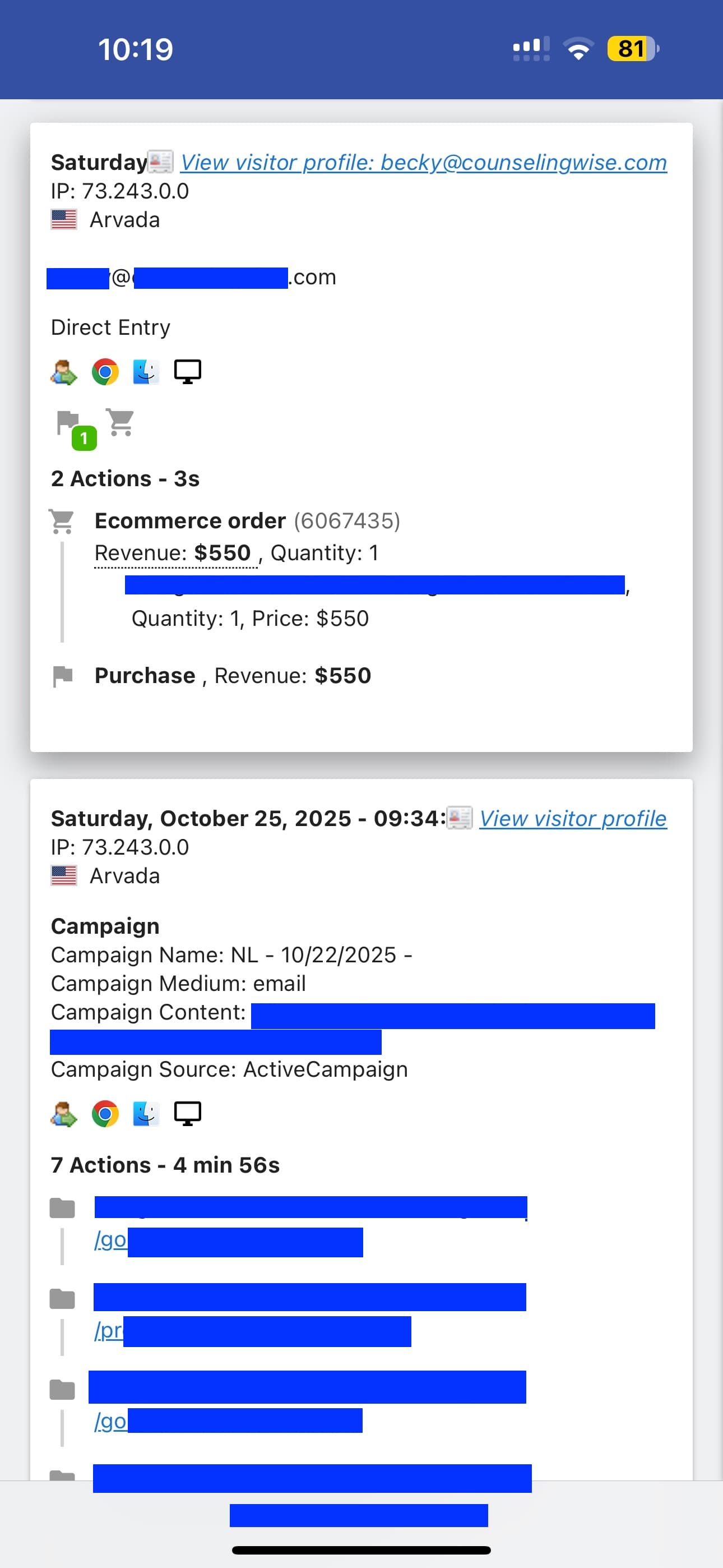
Task: Tap the Revenue: $550 underlined text
Action: 173,553
